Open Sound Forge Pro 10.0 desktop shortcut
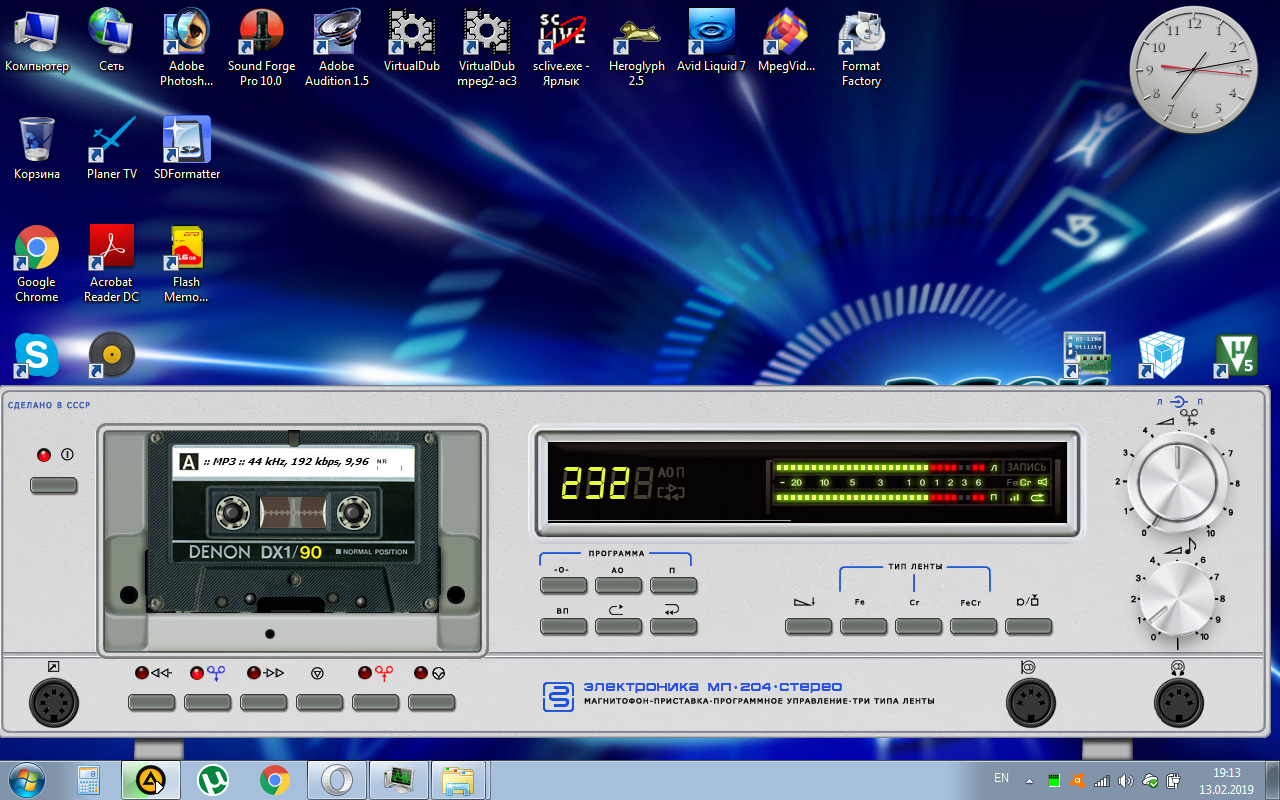Screen dimensions: 1280x800 [262, 48]
